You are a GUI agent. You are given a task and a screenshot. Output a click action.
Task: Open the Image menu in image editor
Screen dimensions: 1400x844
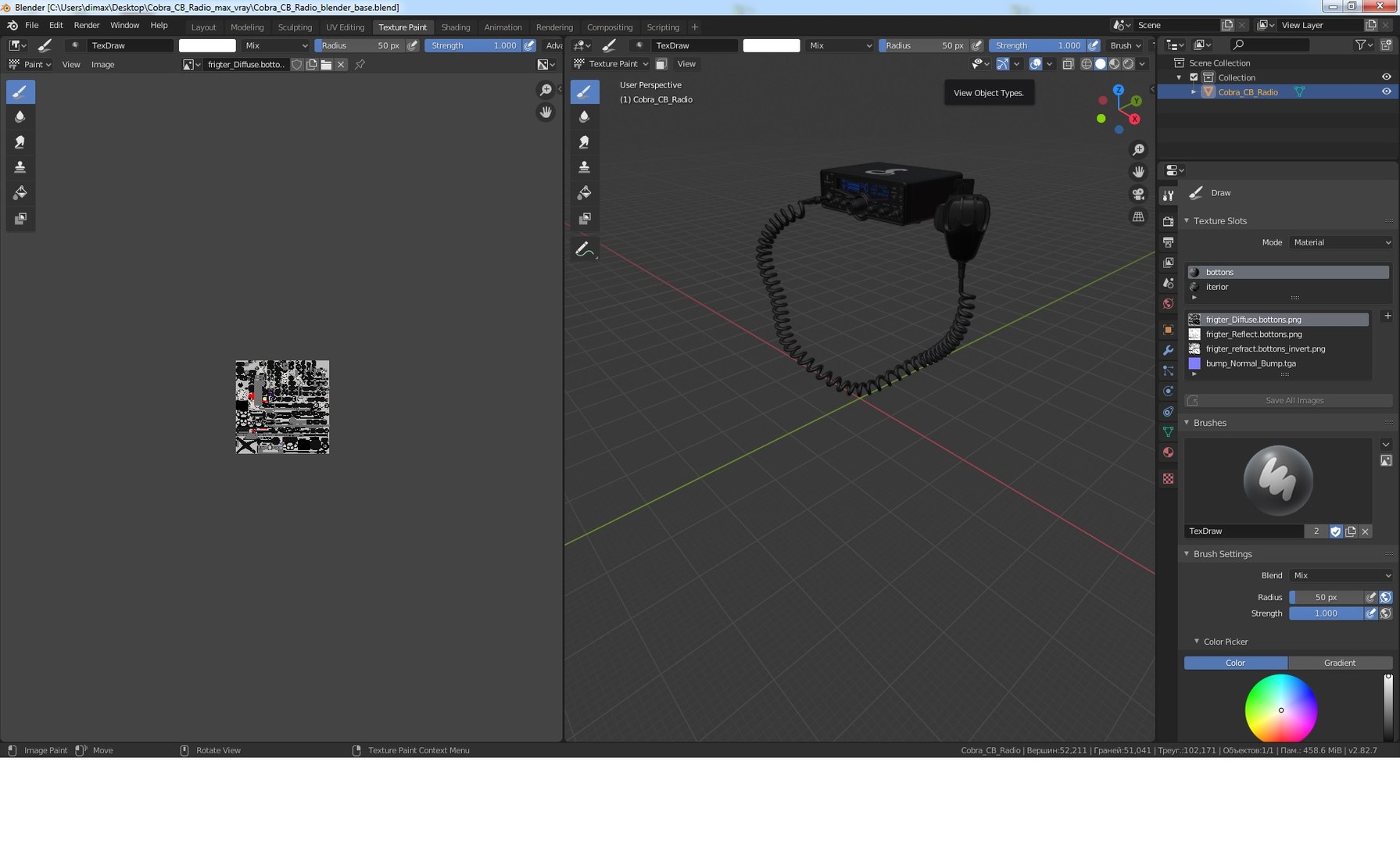pos(102,64)
